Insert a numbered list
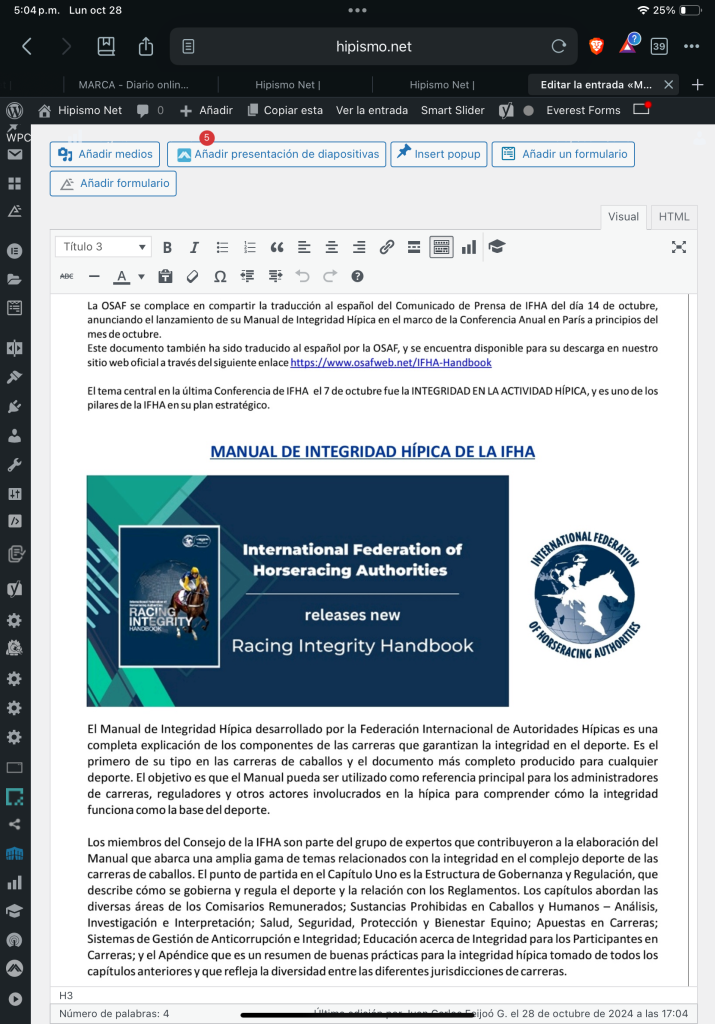This screenshot has height=1024, width=715. (249, 248)
